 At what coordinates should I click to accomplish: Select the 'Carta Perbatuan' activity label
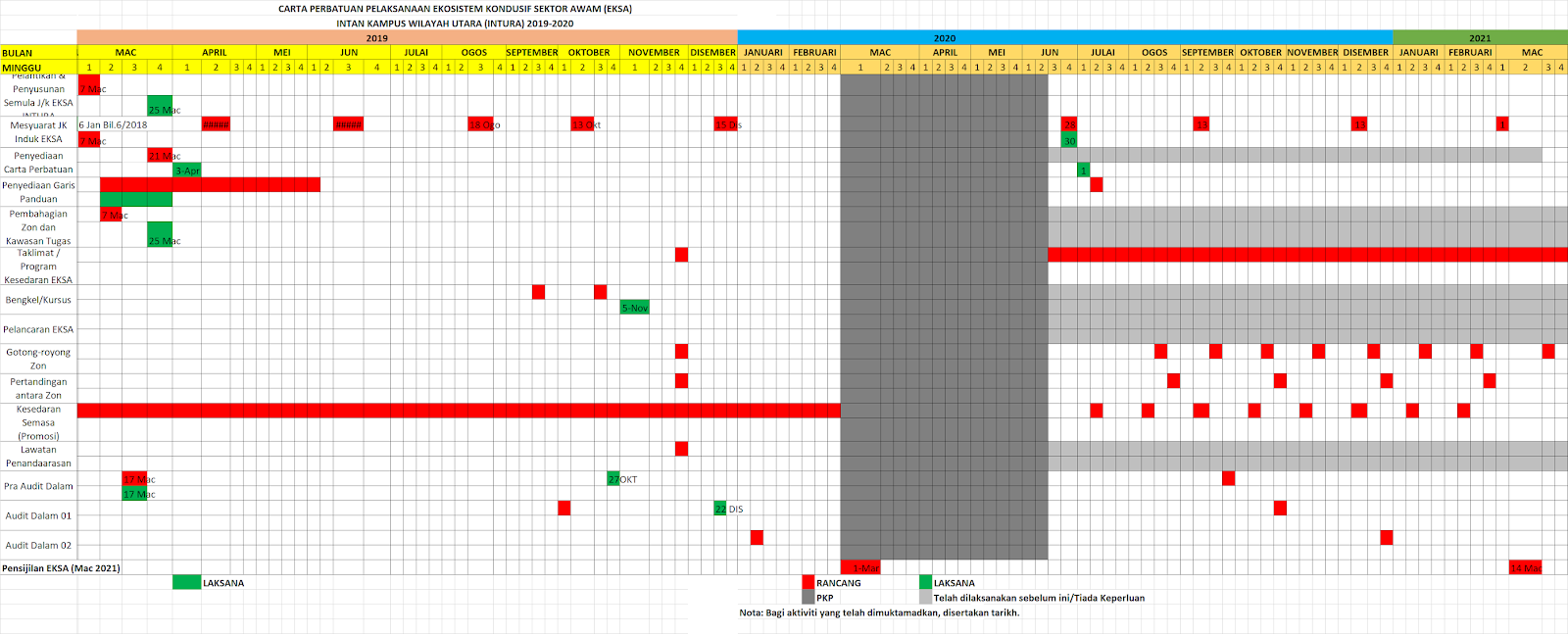click(x=38, y=170)
